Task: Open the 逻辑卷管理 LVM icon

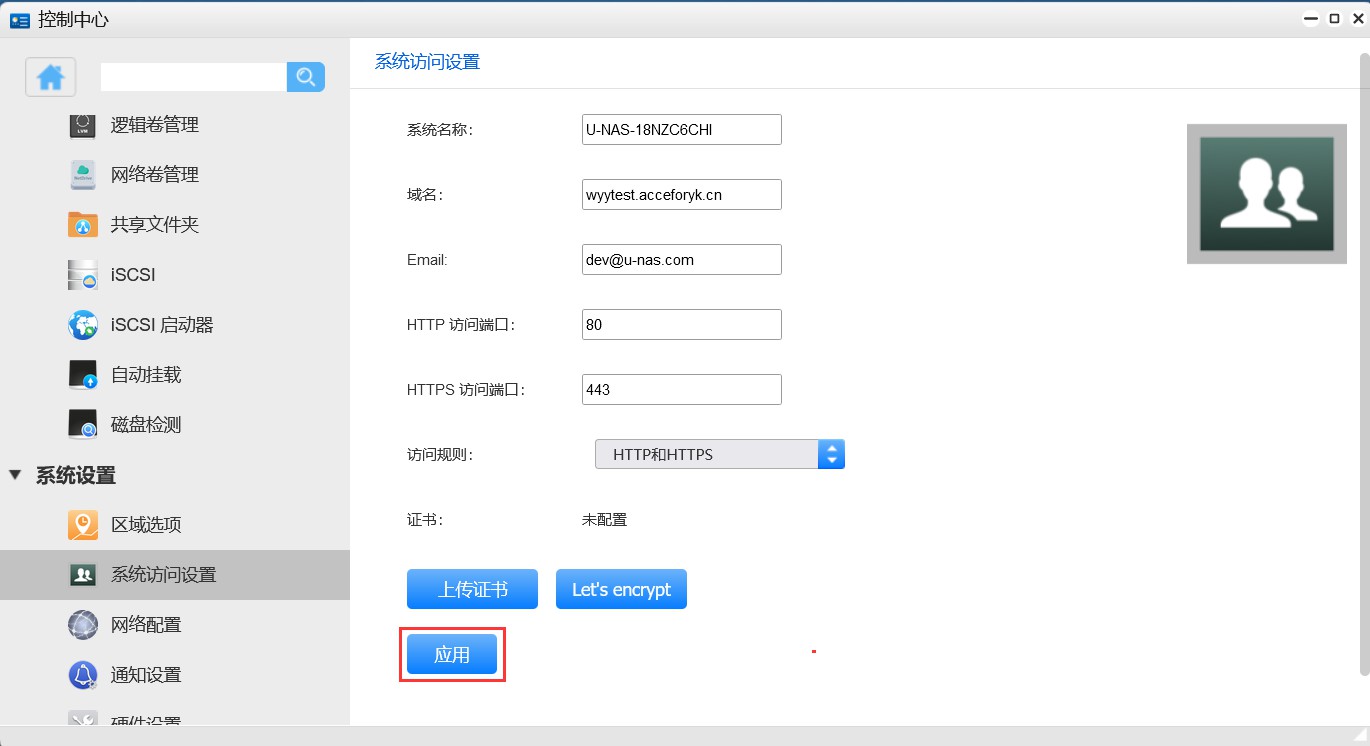Action: coord(82,125)
